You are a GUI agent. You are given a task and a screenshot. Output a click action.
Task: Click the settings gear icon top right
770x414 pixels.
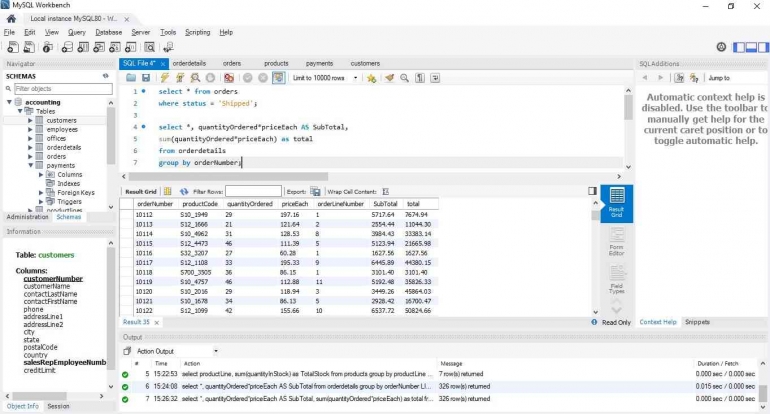tap(721, 47)
